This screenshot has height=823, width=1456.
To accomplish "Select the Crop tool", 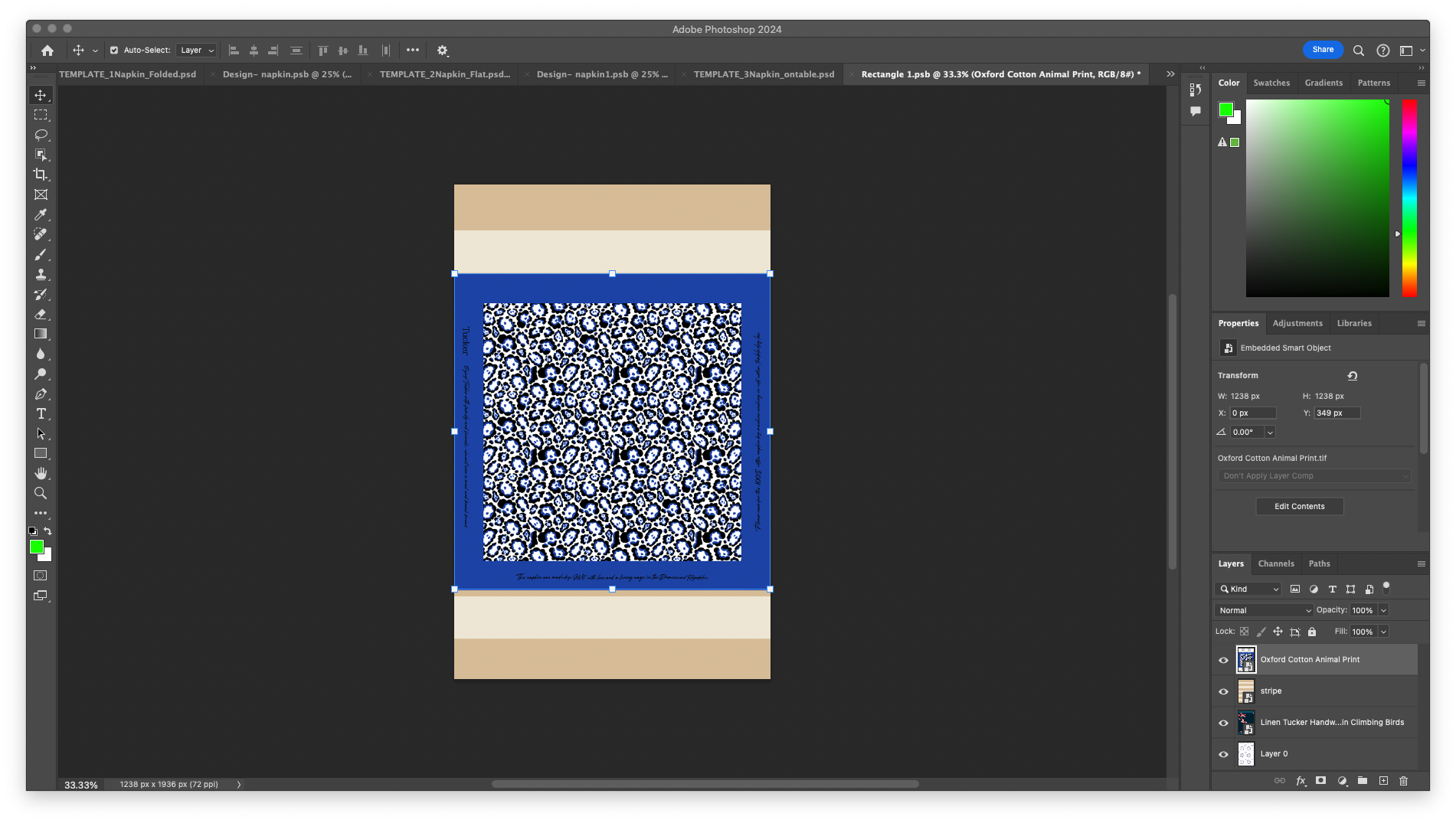I will (x=41, y=175).
